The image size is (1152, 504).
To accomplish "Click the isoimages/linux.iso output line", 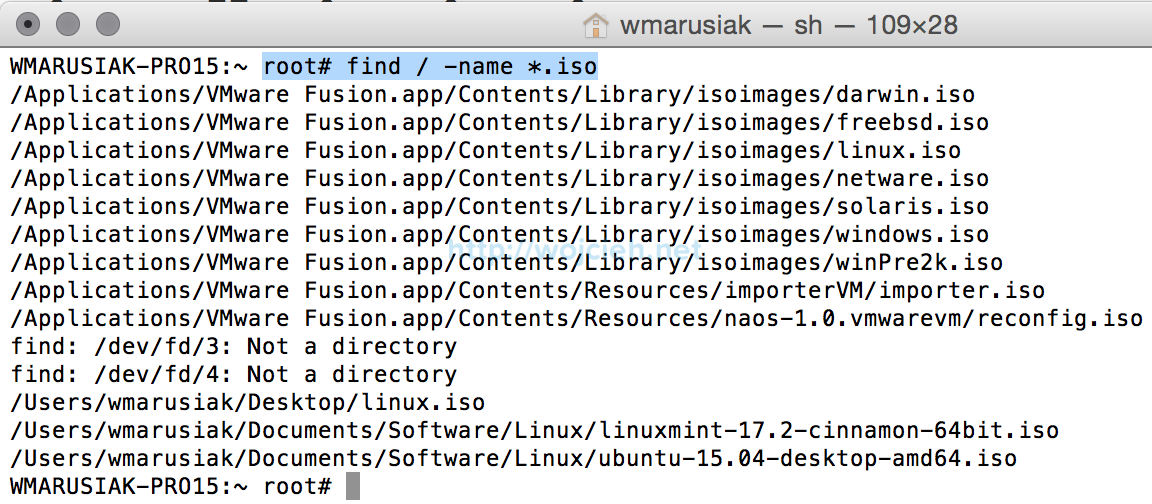I will coord(485,151).
